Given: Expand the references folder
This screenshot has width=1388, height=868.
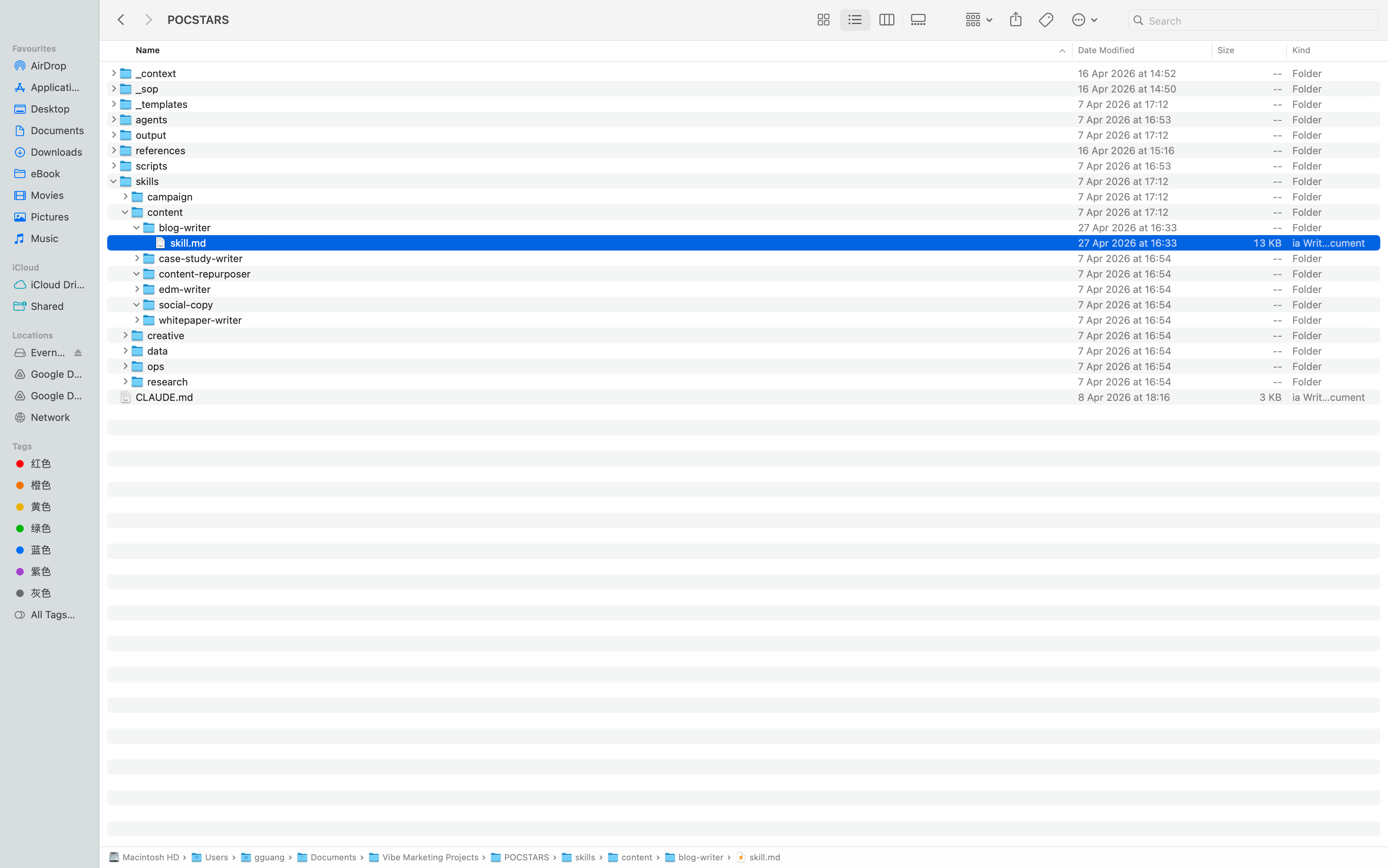Looking at the screenshot, I should point(114,150).
